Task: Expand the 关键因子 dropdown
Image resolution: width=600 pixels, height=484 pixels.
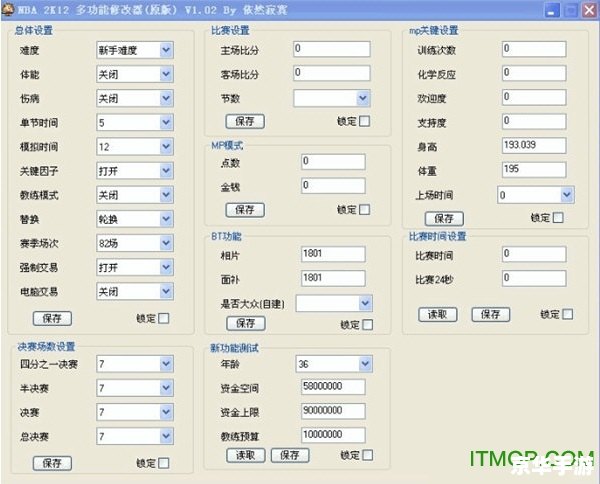Action: [135, 171]
